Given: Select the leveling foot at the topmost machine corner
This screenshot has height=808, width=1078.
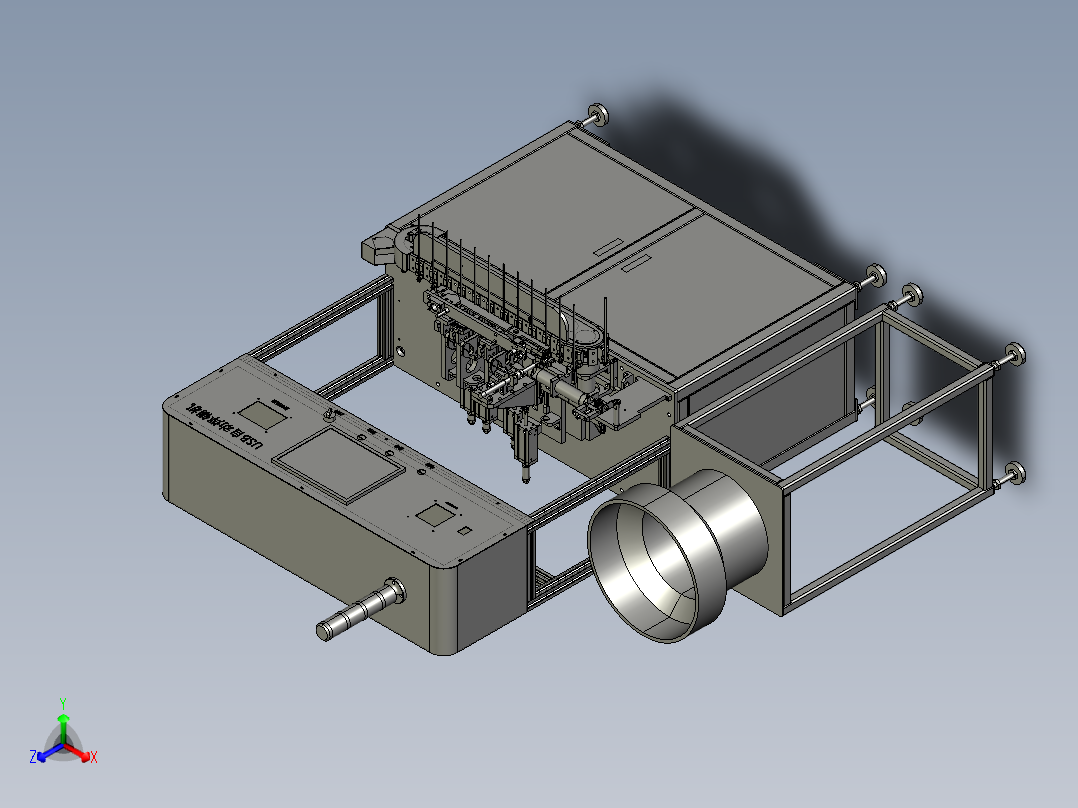Looking at the screenshot, I should pos(597,116).
